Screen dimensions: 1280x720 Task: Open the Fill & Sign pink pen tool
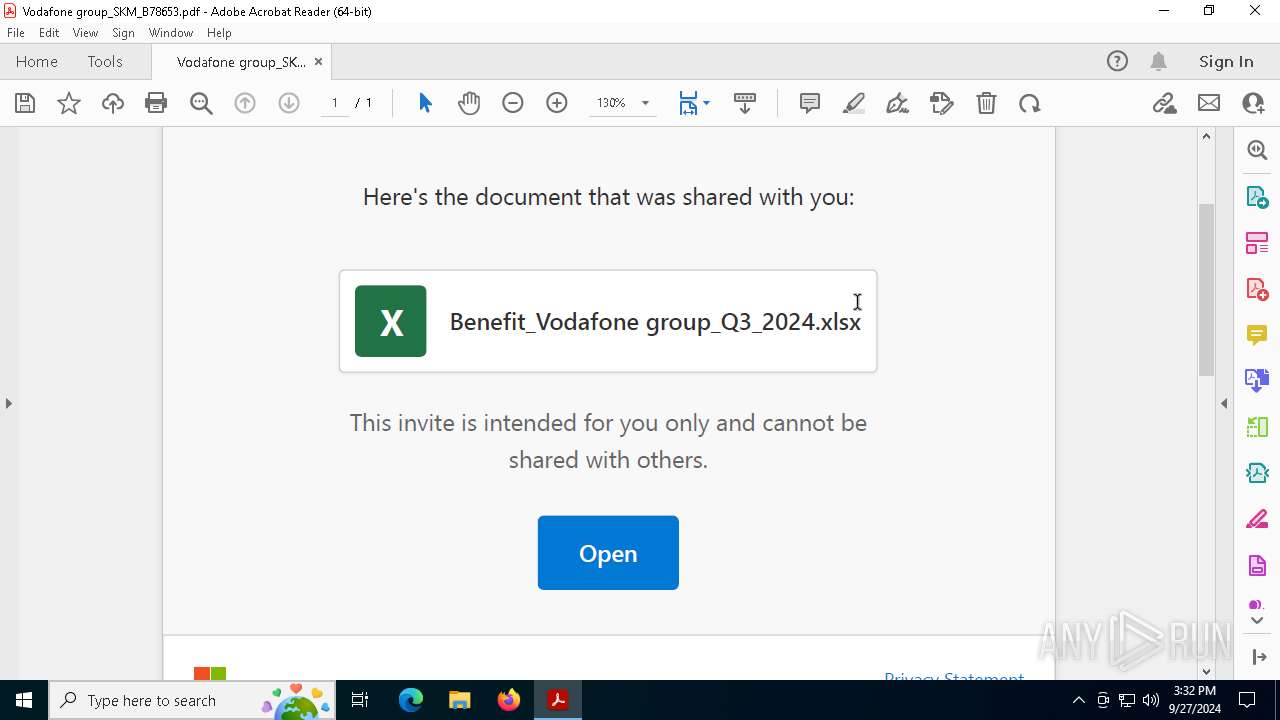coord(1257,520)
